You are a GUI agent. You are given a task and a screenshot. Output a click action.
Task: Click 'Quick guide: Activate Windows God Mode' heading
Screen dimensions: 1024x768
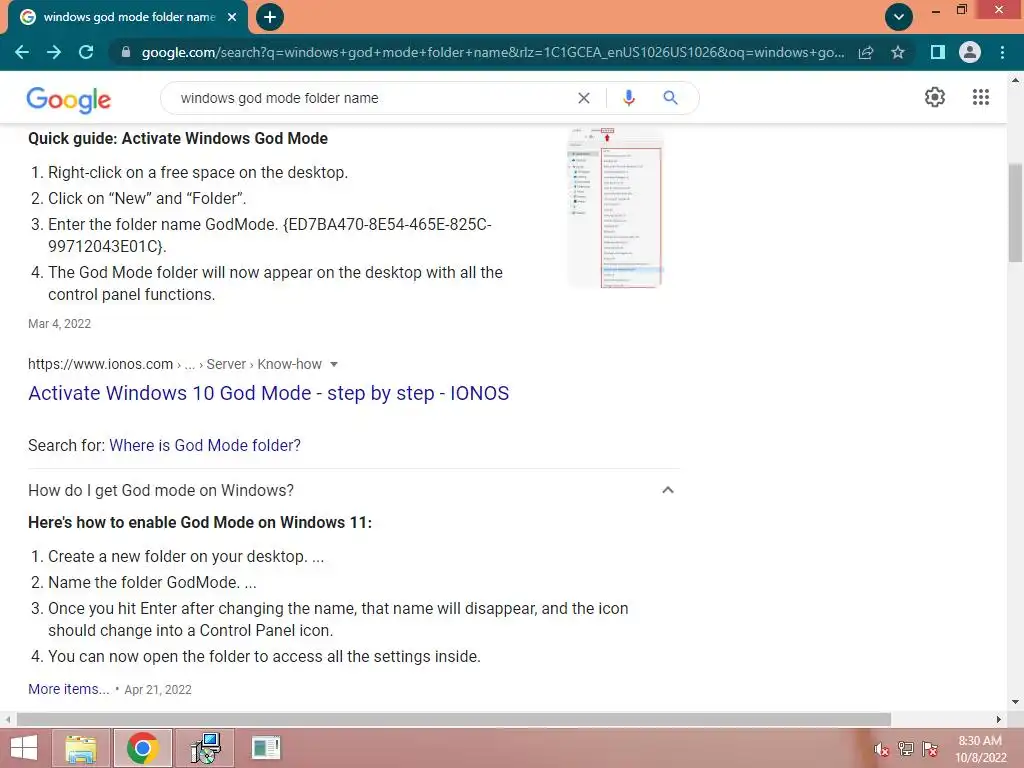coord(178,138)
